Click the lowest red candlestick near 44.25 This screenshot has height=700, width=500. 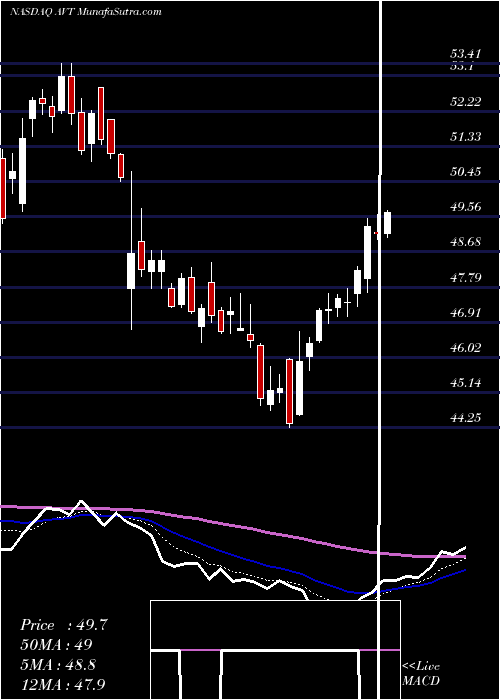coord(290,392)
